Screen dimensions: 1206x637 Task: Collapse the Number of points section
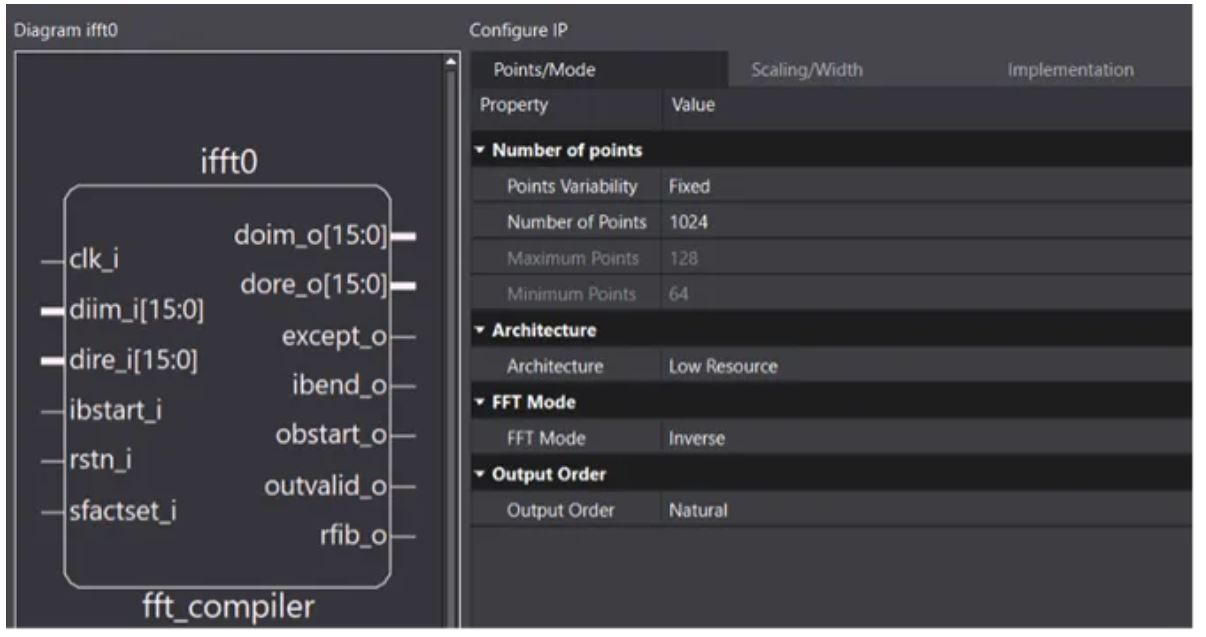click(481, 151)
